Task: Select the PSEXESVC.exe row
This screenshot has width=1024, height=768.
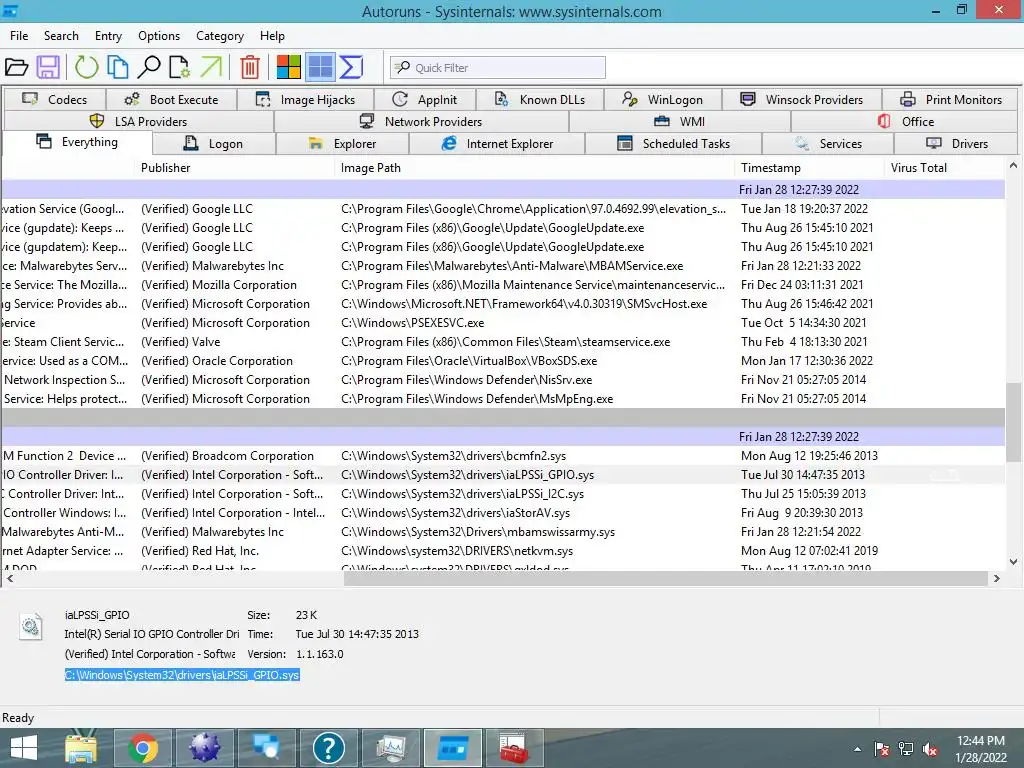Action: coord(503,323)
